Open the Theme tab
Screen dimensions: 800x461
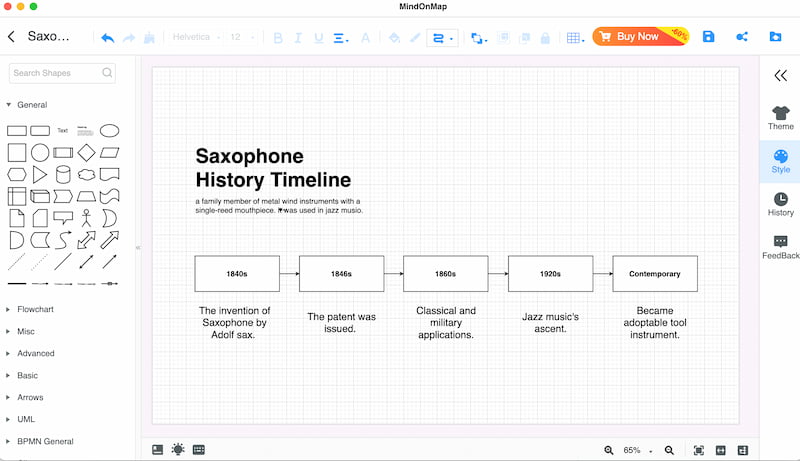pos(781,118)
